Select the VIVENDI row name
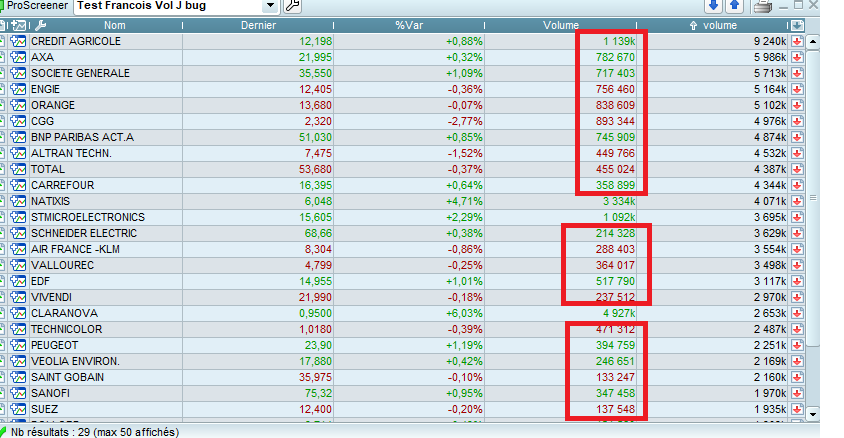 pos(51,298)
